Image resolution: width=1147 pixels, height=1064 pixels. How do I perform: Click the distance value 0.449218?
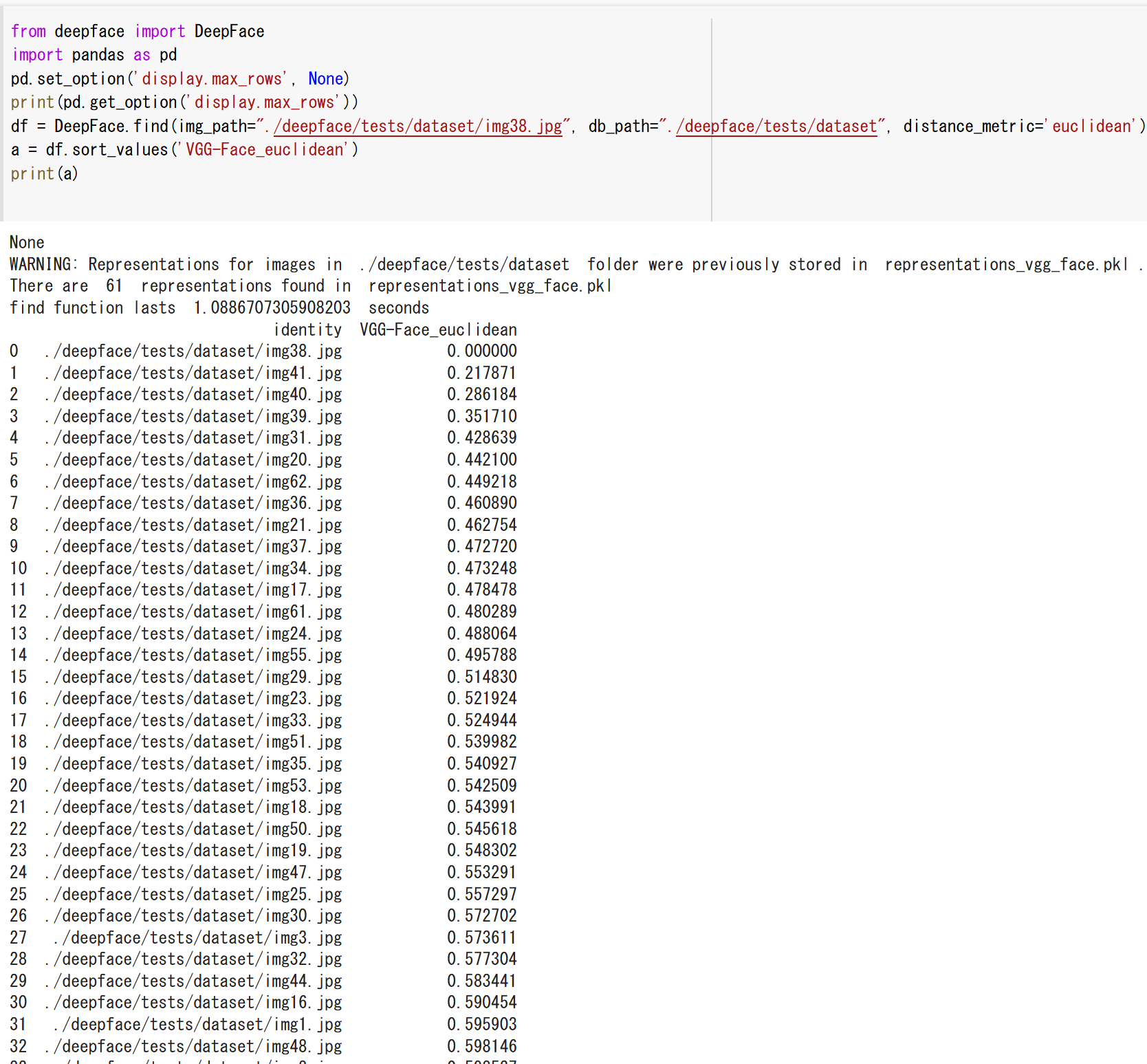[x=482, y=482]
